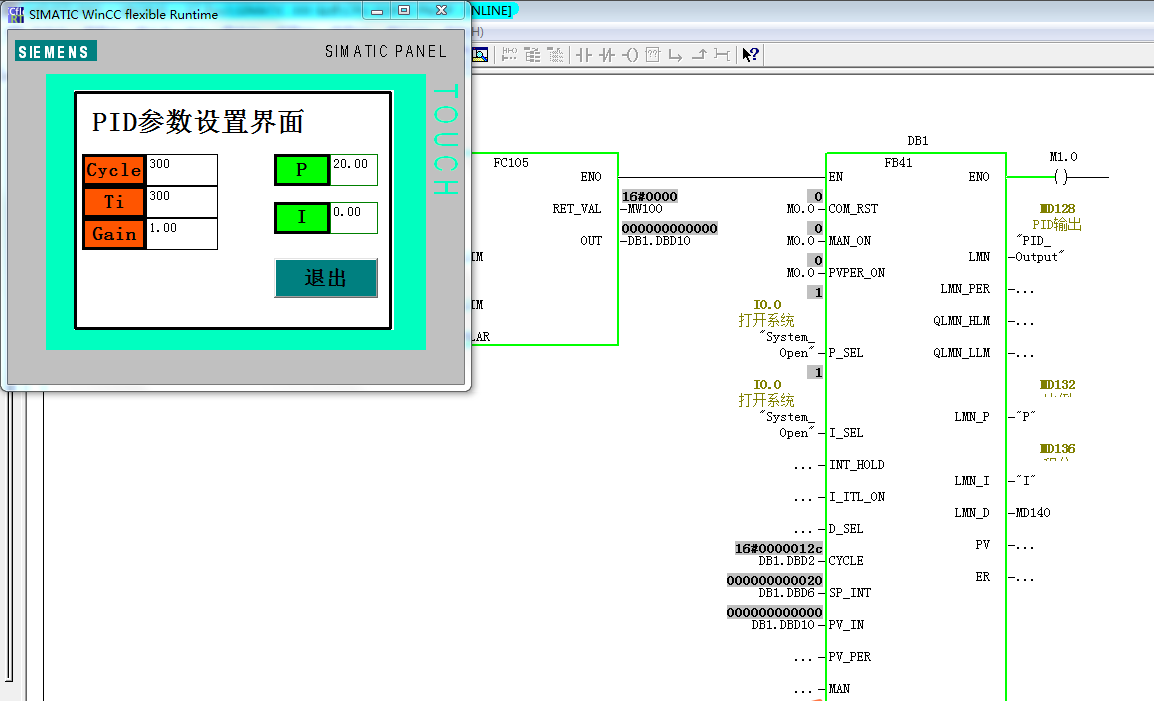Click the DB1.DBD6 address at SP_INT

click(x=787, y=593)
